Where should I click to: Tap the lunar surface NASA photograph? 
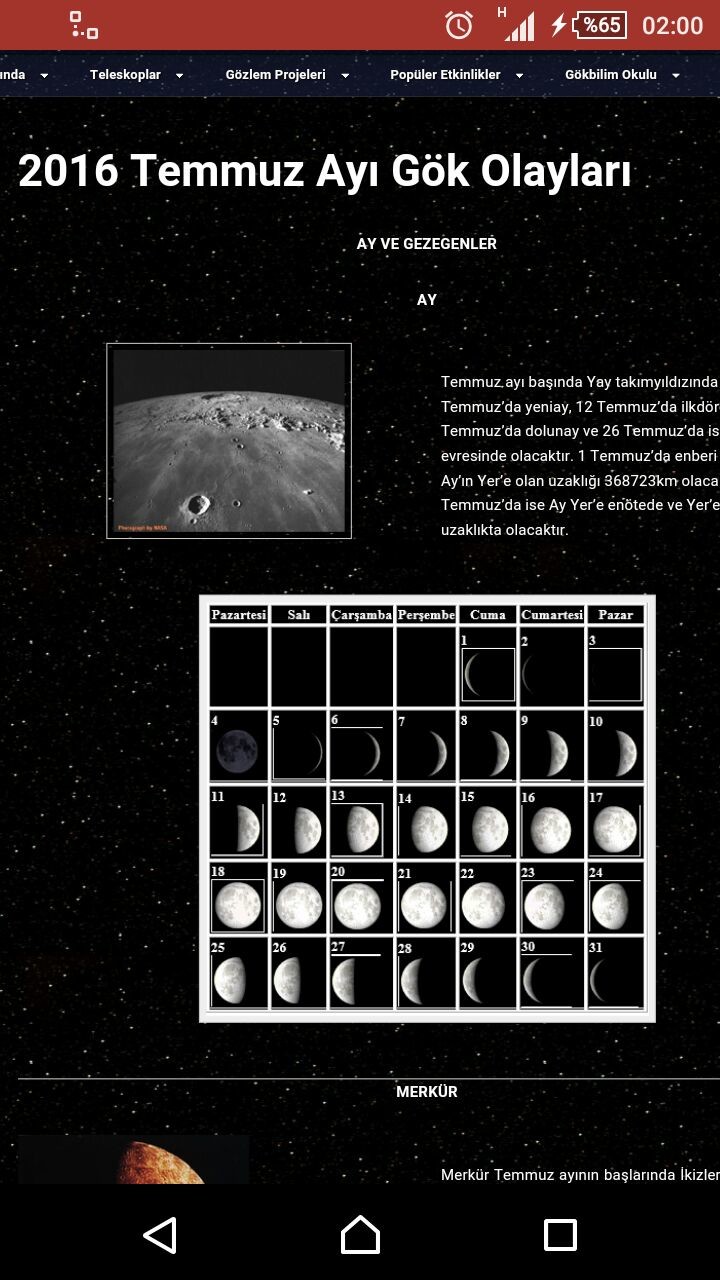point(229,441)
